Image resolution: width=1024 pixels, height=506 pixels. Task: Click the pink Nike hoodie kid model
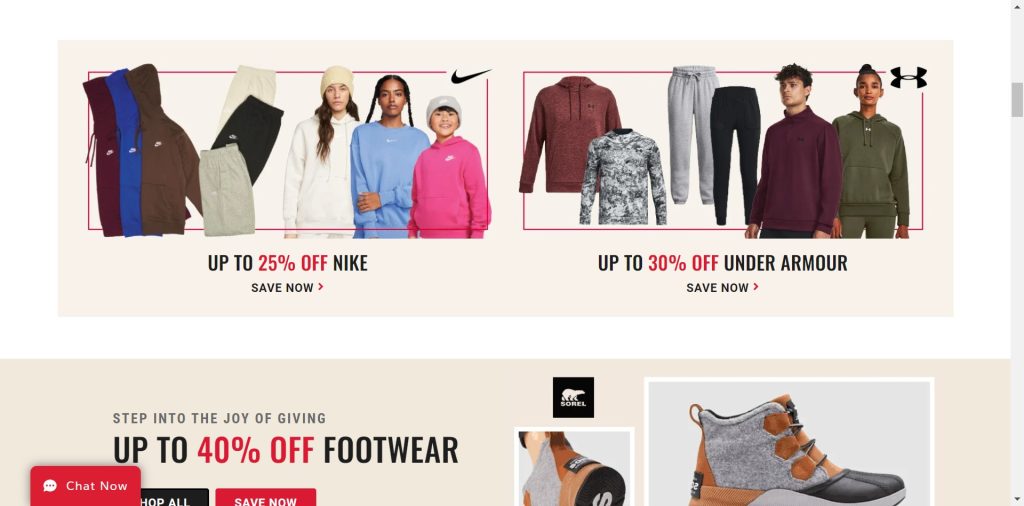(x=449, y=170)
